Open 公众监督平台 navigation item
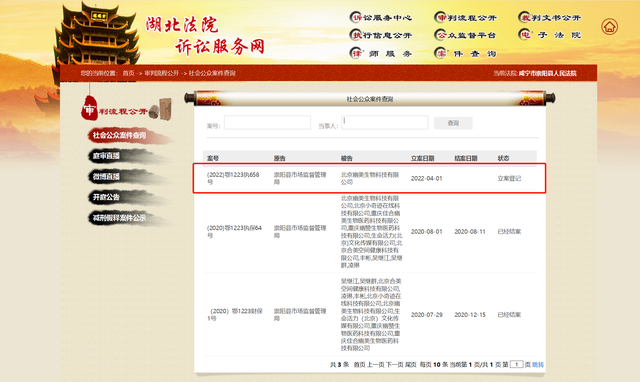640x382 pixels. (466, 35)
